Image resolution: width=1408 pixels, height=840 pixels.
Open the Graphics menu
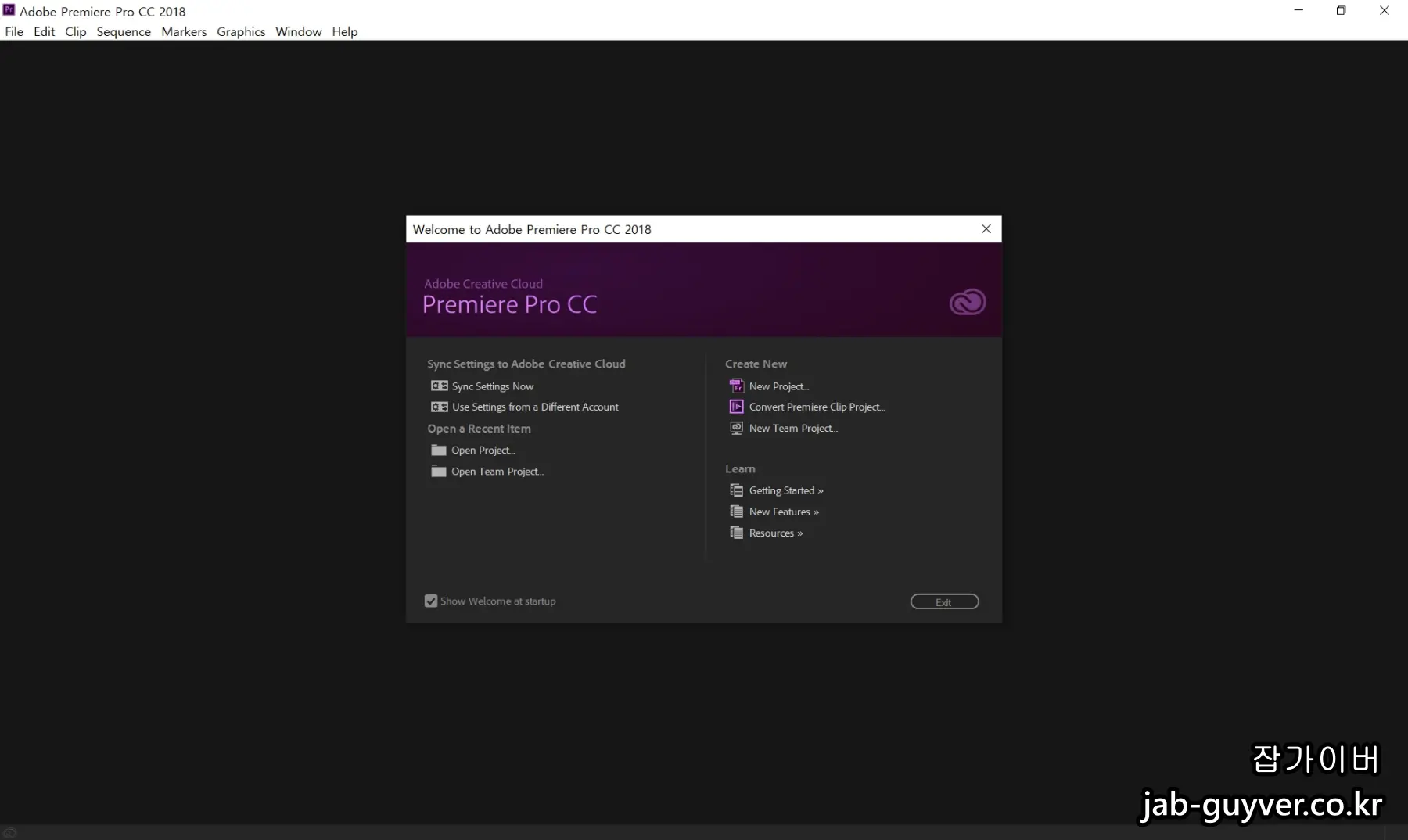point(241,31)
